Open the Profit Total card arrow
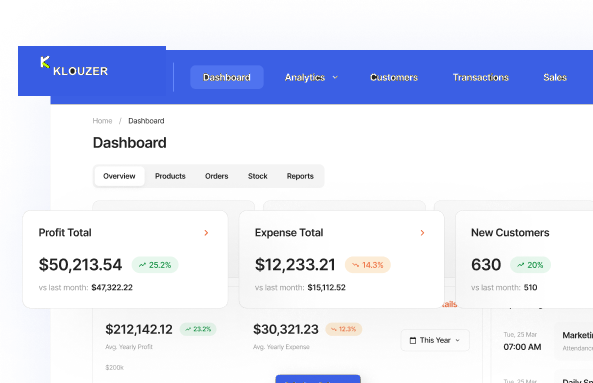Viewport: 593px width, 383px height. pyautogui.click(x=206, y=233)
